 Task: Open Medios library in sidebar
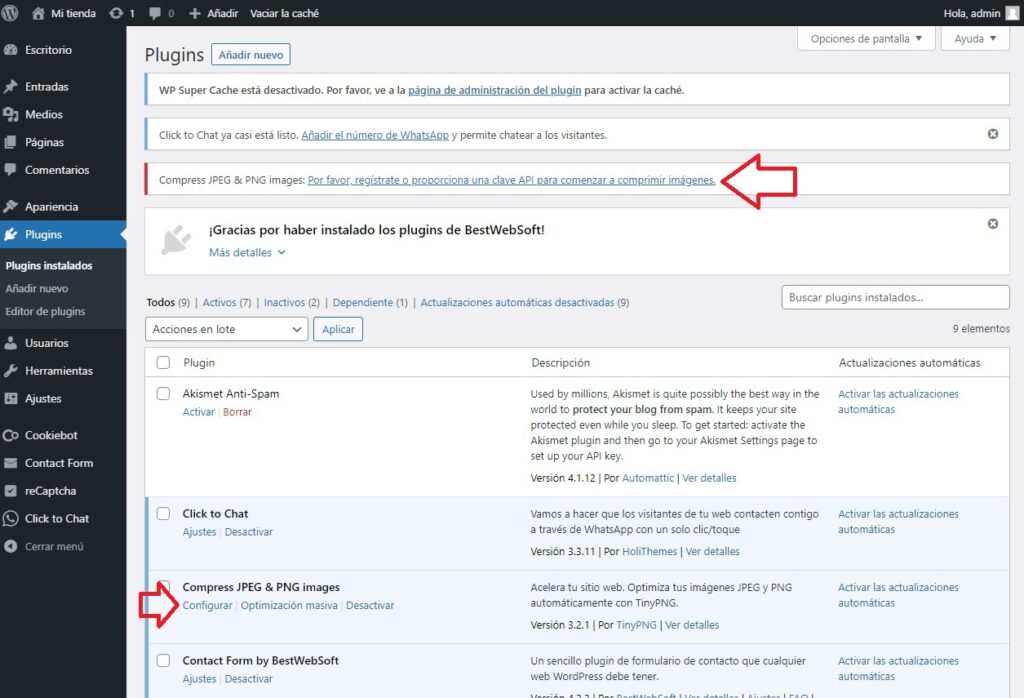pos(44,114)
